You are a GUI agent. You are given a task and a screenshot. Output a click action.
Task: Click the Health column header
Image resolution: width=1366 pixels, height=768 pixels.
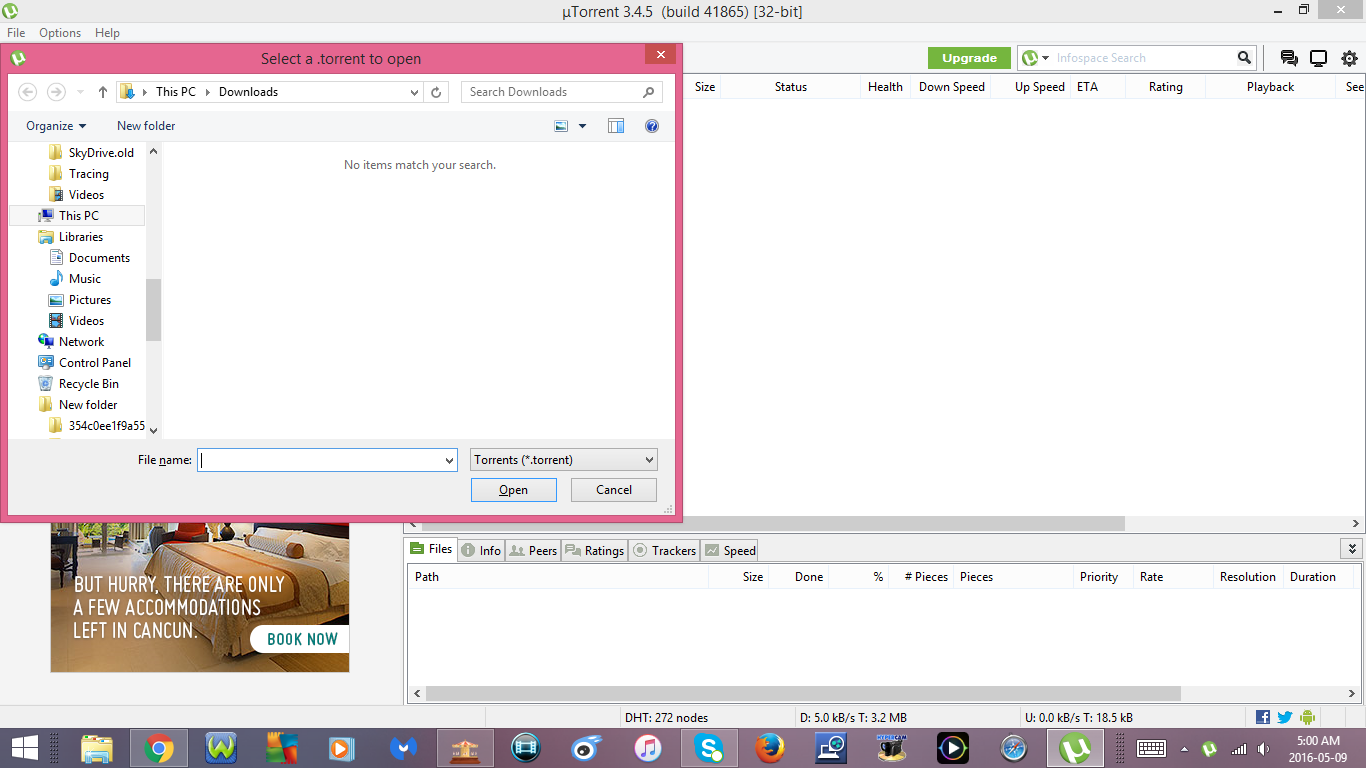pos(885,87)
